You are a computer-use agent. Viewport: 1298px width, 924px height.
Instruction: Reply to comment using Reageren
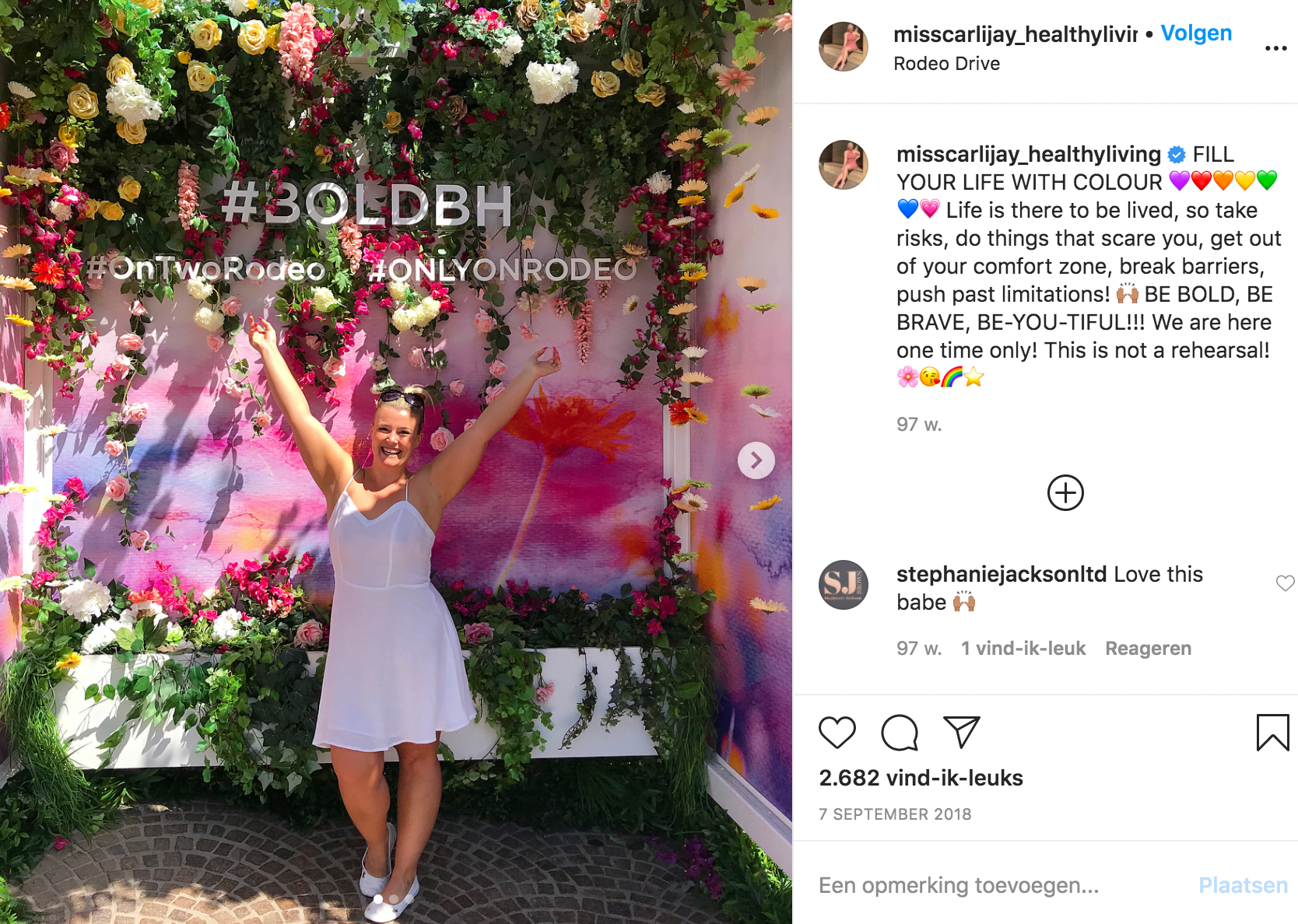pos(1148,649)
